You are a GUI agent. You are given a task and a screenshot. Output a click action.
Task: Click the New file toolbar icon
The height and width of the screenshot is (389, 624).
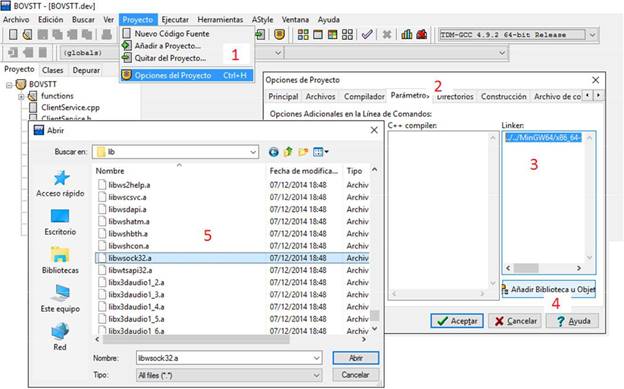[x=13, y=35]
